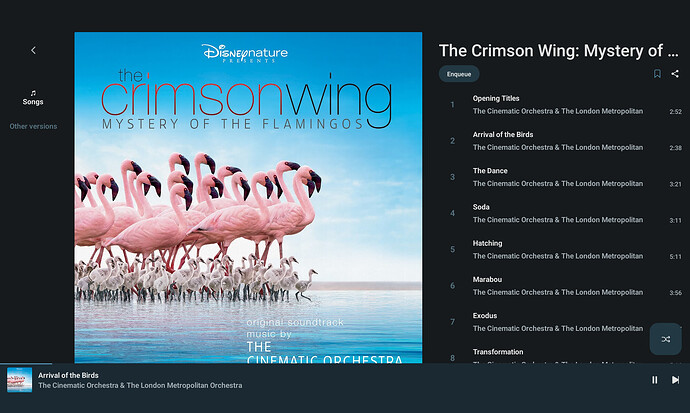Click track number 4
This screenshot has height=413, width=690.
pos(452,213)
